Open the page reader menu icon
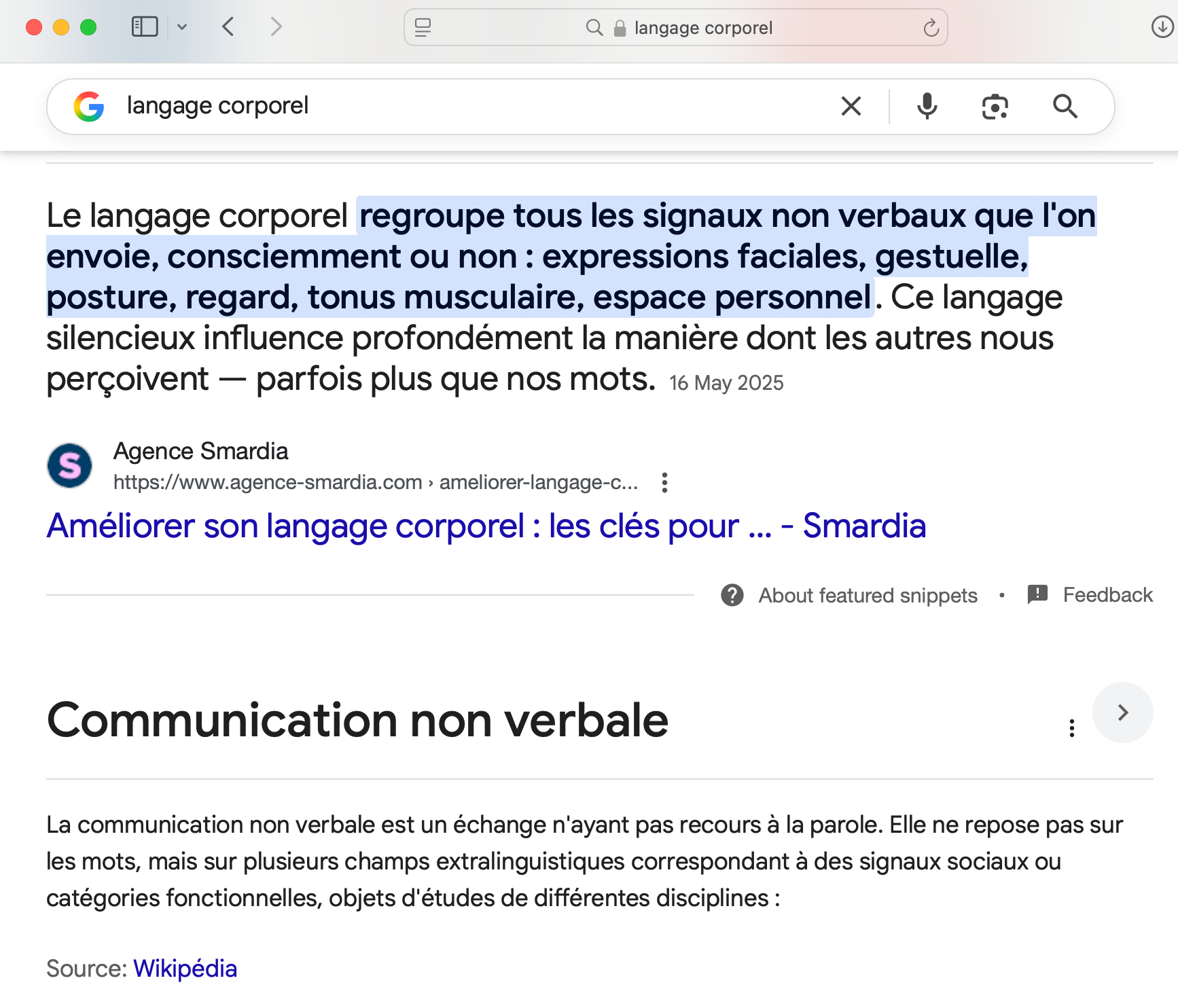Image resolution: width=1178 pixels, height=1008 pixels. click(423, 27)
